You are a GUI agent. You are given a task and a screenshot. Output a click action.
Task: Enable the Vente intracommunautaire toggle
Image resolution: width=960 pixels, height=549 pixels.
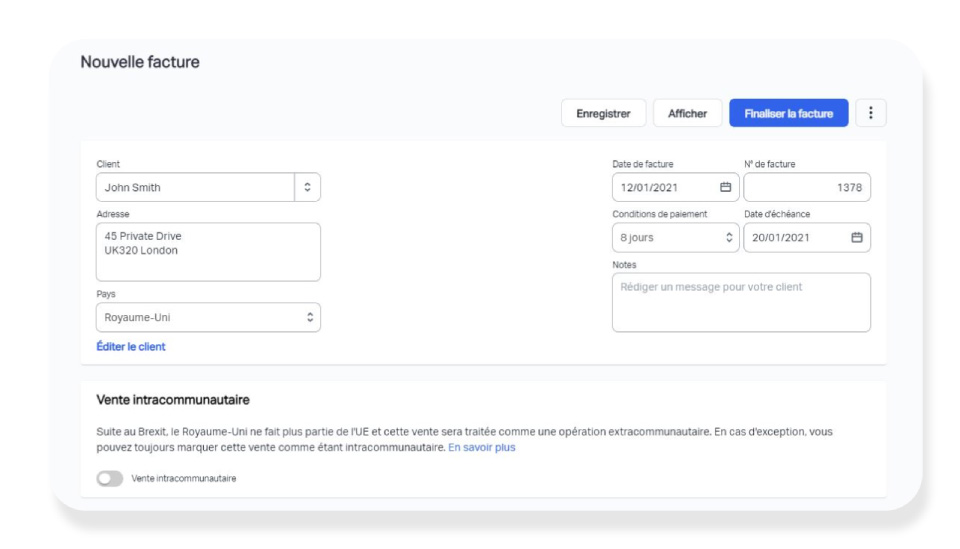(x=110, y=478)
